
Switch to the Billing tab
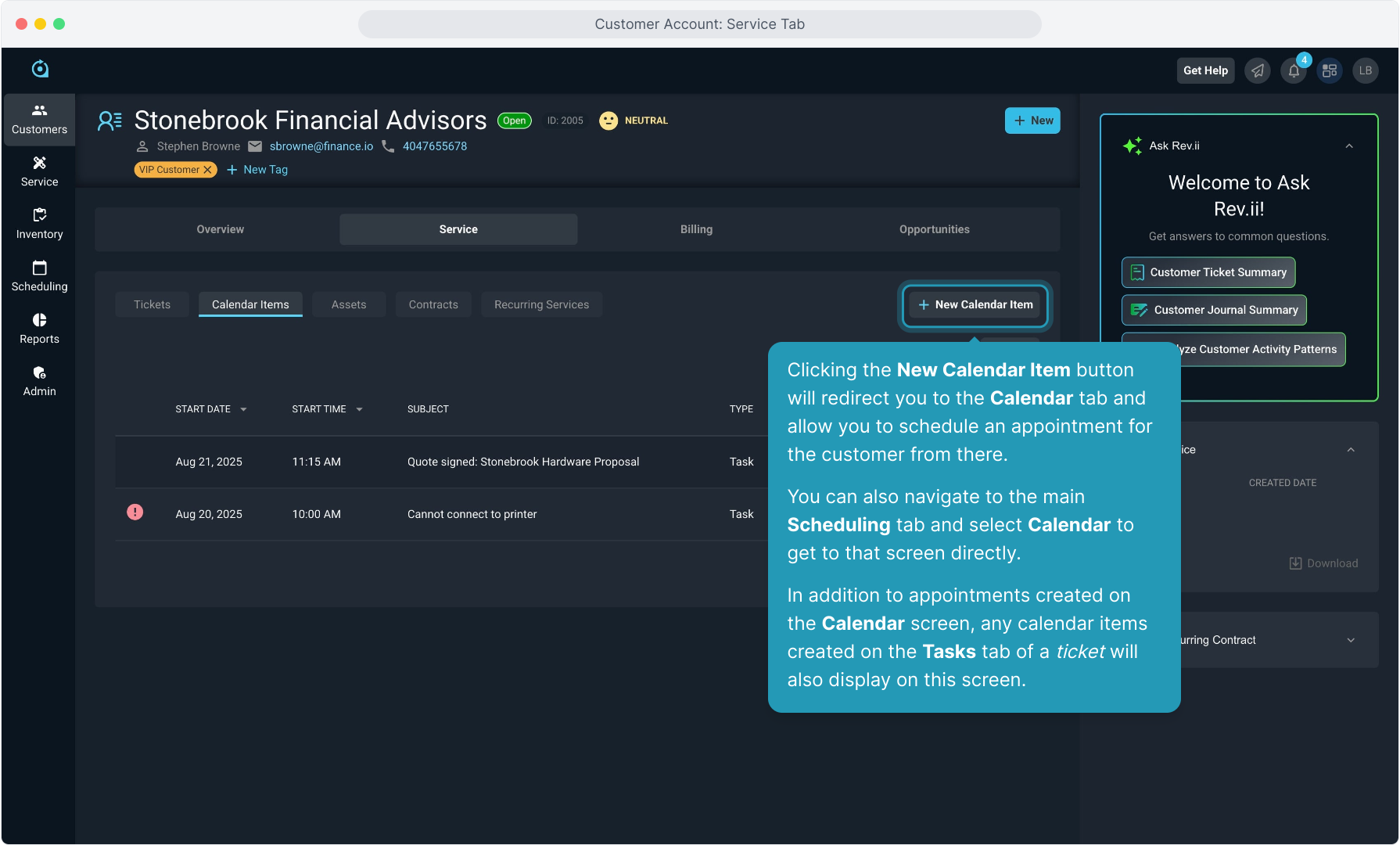[x=696, y=229]
